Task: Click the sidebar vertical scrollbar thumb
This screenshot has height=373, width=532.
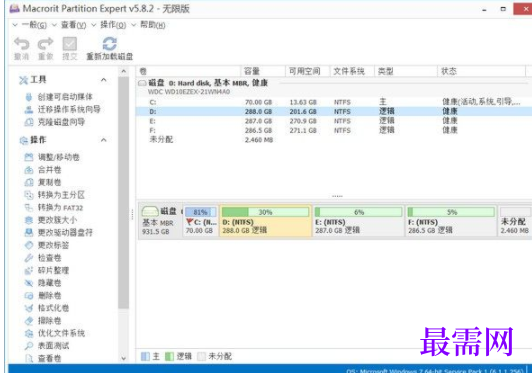Action: (x=124, y=192)
